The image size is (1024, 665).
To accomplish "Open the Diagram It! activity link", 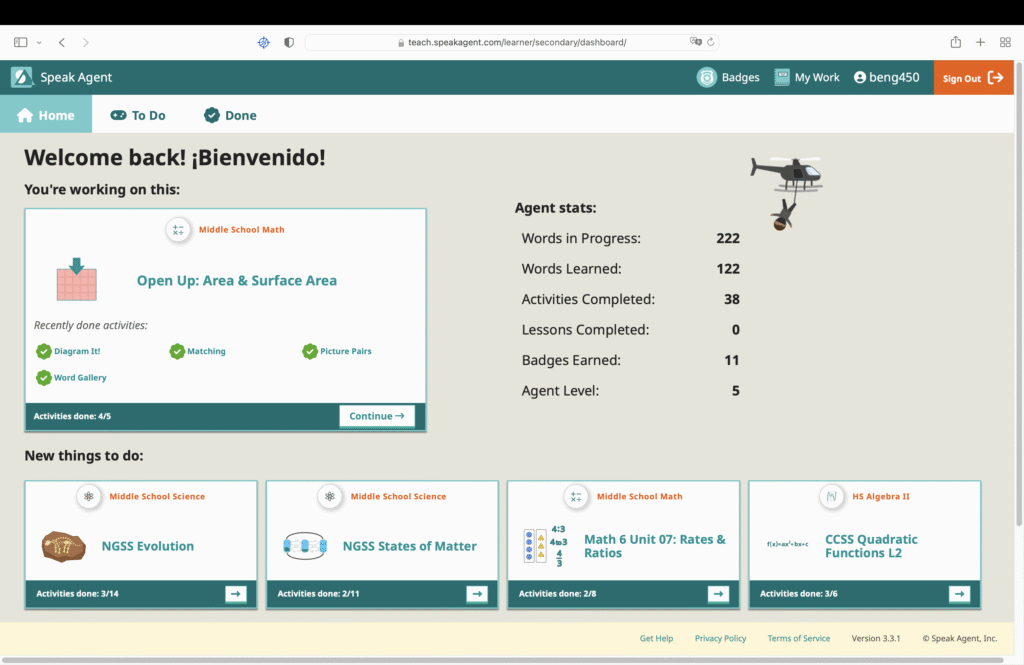I will click(77, 351).
